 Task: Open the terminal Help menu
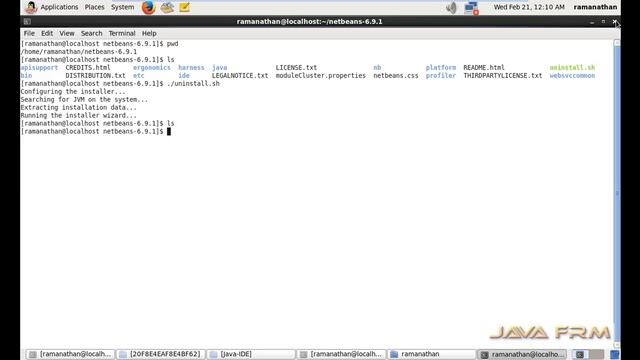click(149, 33)
